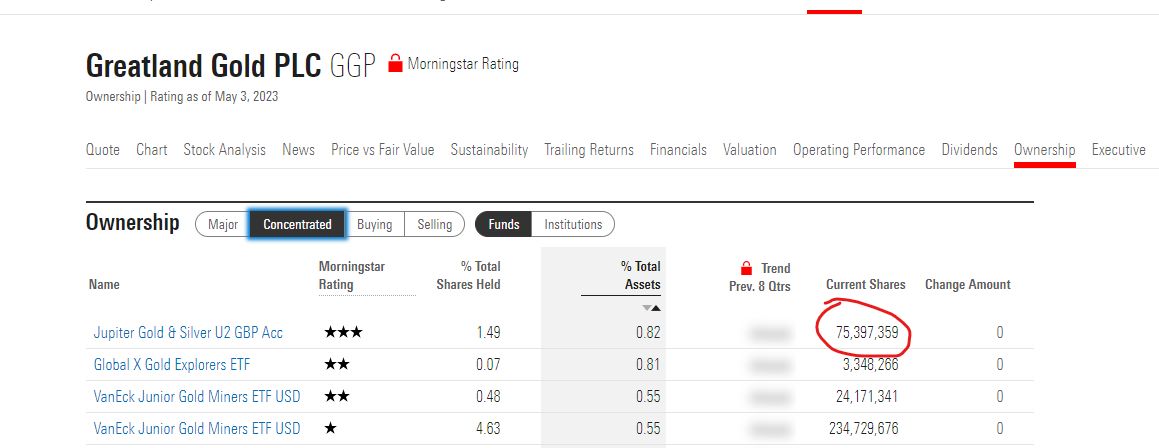
Task: Open VanEck Junior Gold Miners link holding 234,729,676 shares
Action: click(197, 428)
